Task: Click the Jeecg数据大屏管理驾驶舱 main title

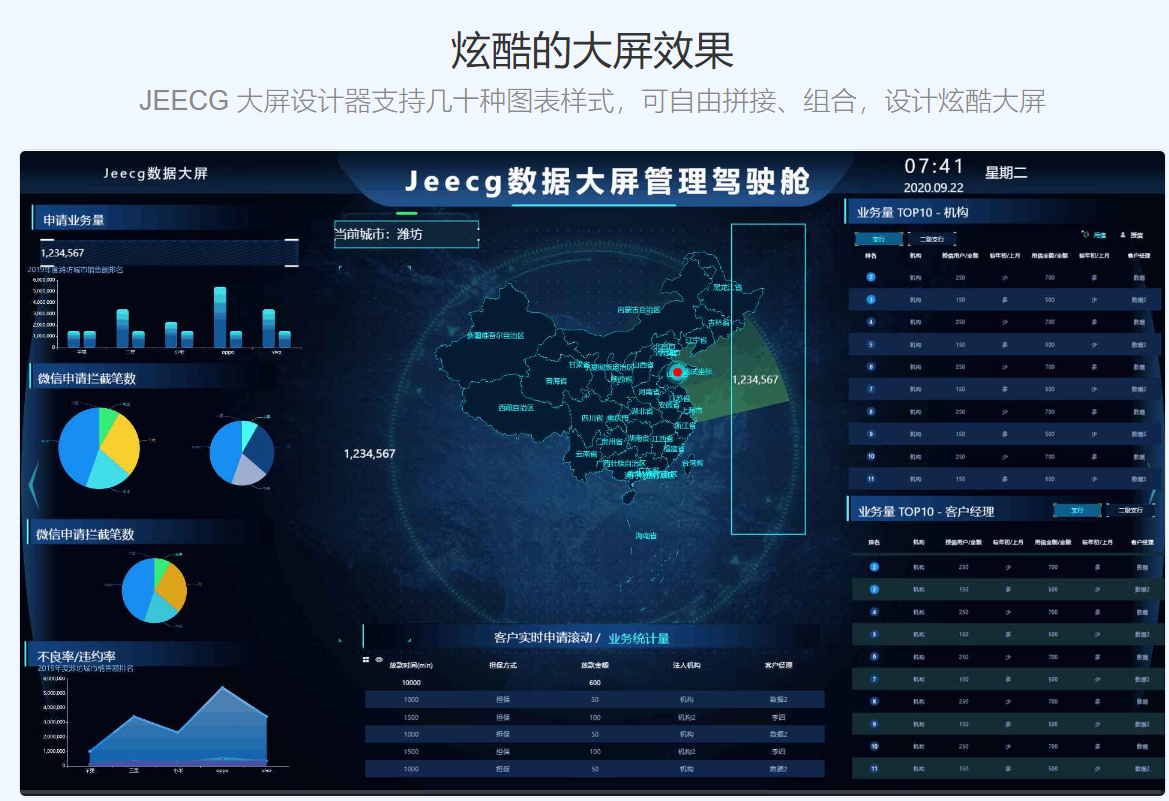Action: coord(607,181)
